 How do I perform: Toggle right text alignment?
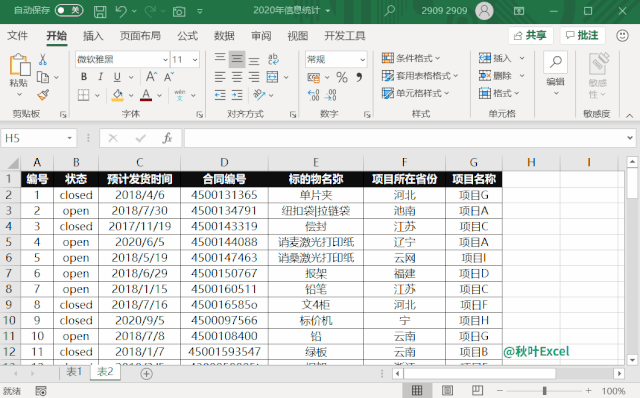[x=254, y=77]
